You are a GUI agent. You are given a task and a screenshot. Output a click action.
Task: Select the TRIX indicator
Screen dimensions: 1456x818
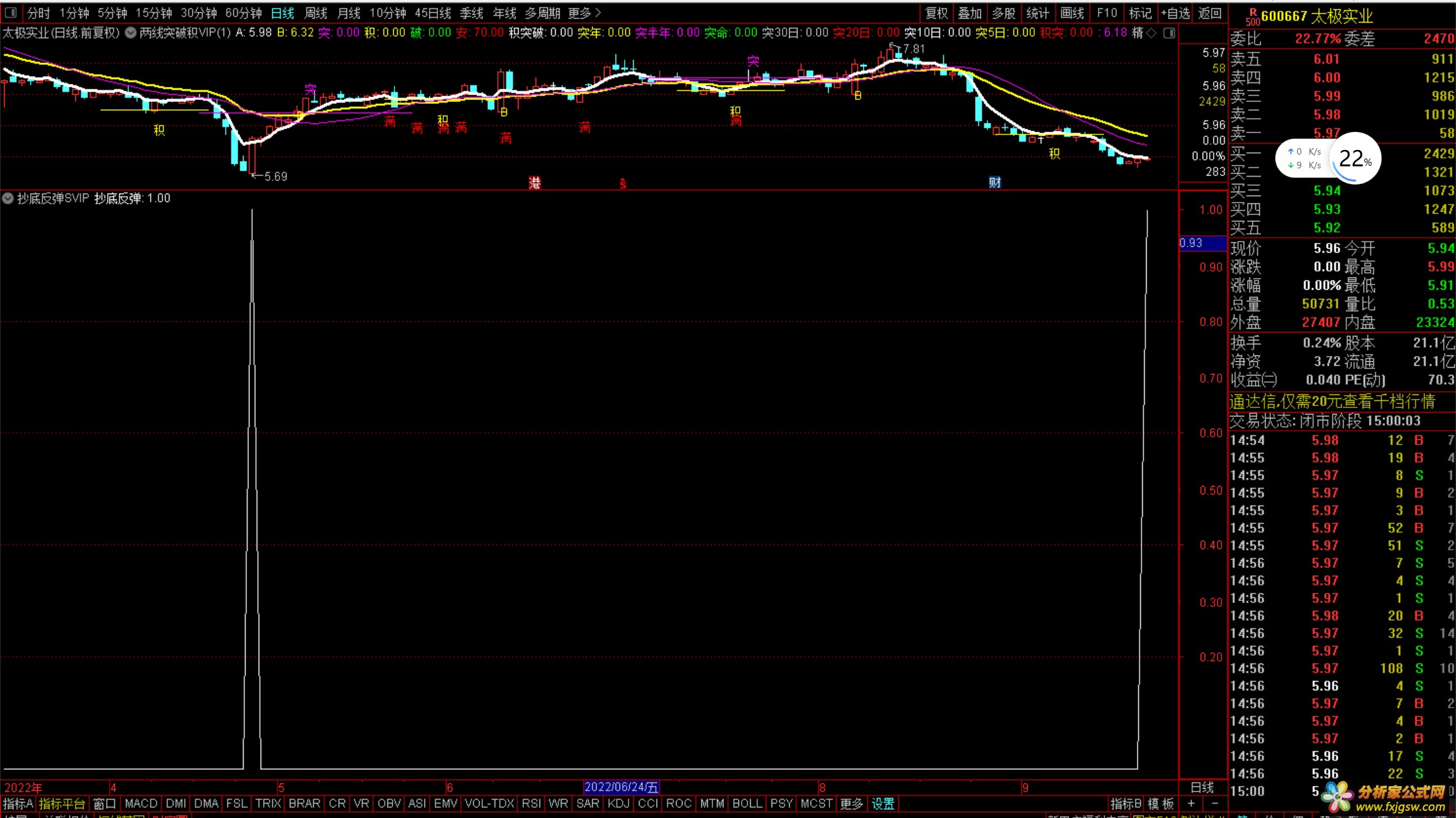coord(268,804)
